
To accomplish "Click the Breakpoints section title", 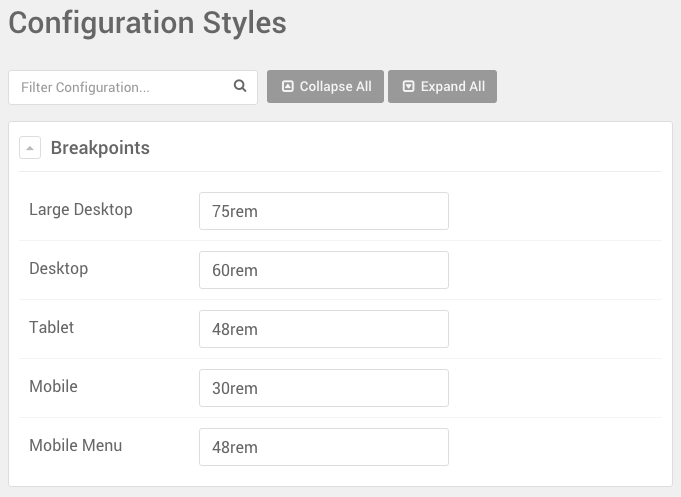I will tap(100, 148).
